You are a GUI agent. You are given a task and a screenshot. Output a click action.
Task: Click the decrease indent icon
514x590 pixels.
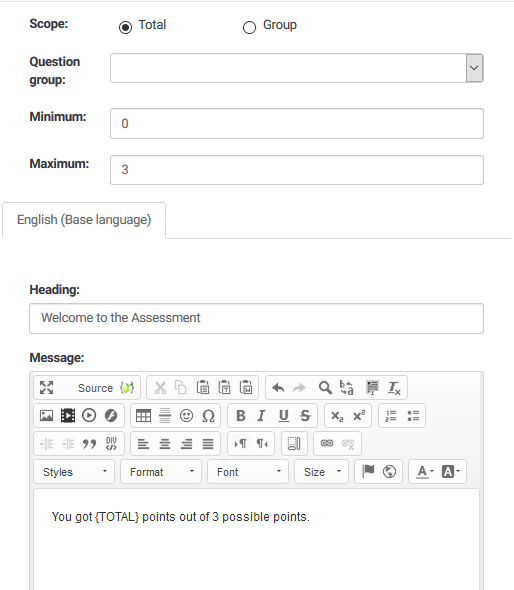click(46, 444)
